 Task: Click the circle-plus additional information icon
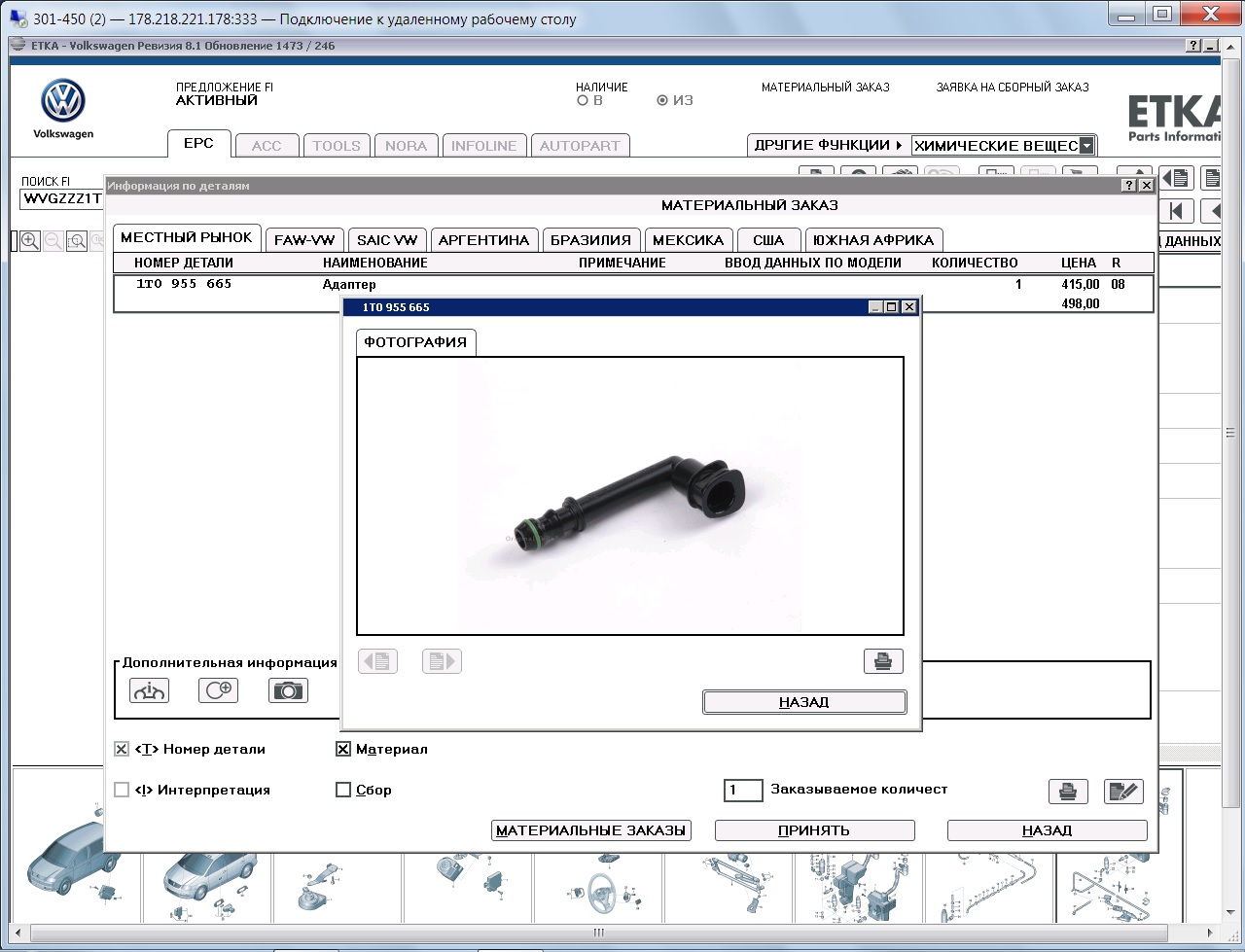coord(218,690)
